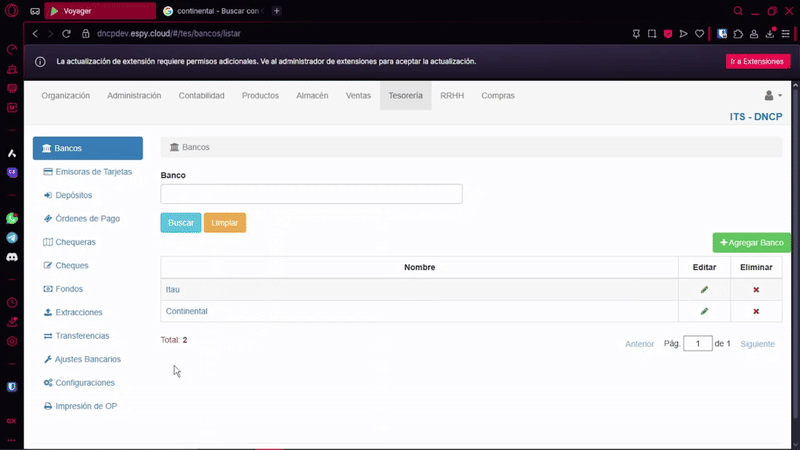This screenshot has width=800, height=450.
Task: Click the Limpiar button
Action: (224, 223)
